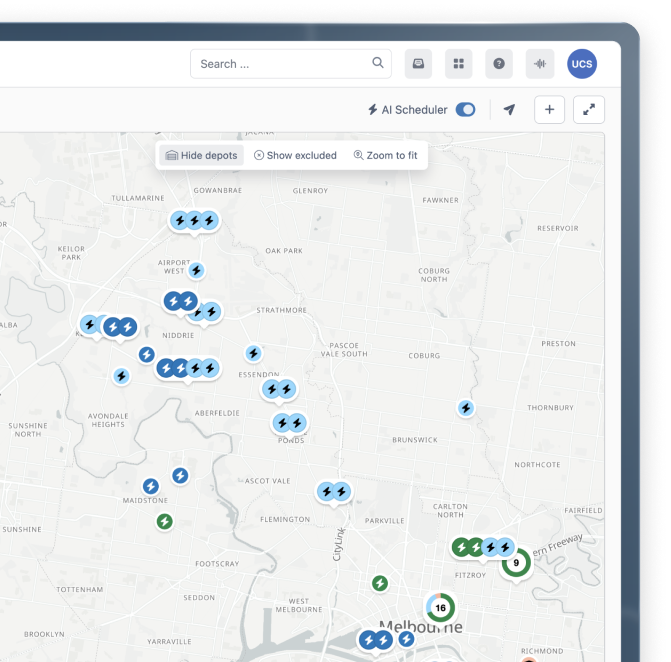
Task: Toggle the AI Scheduler switch
Action: tap(466, 110)
